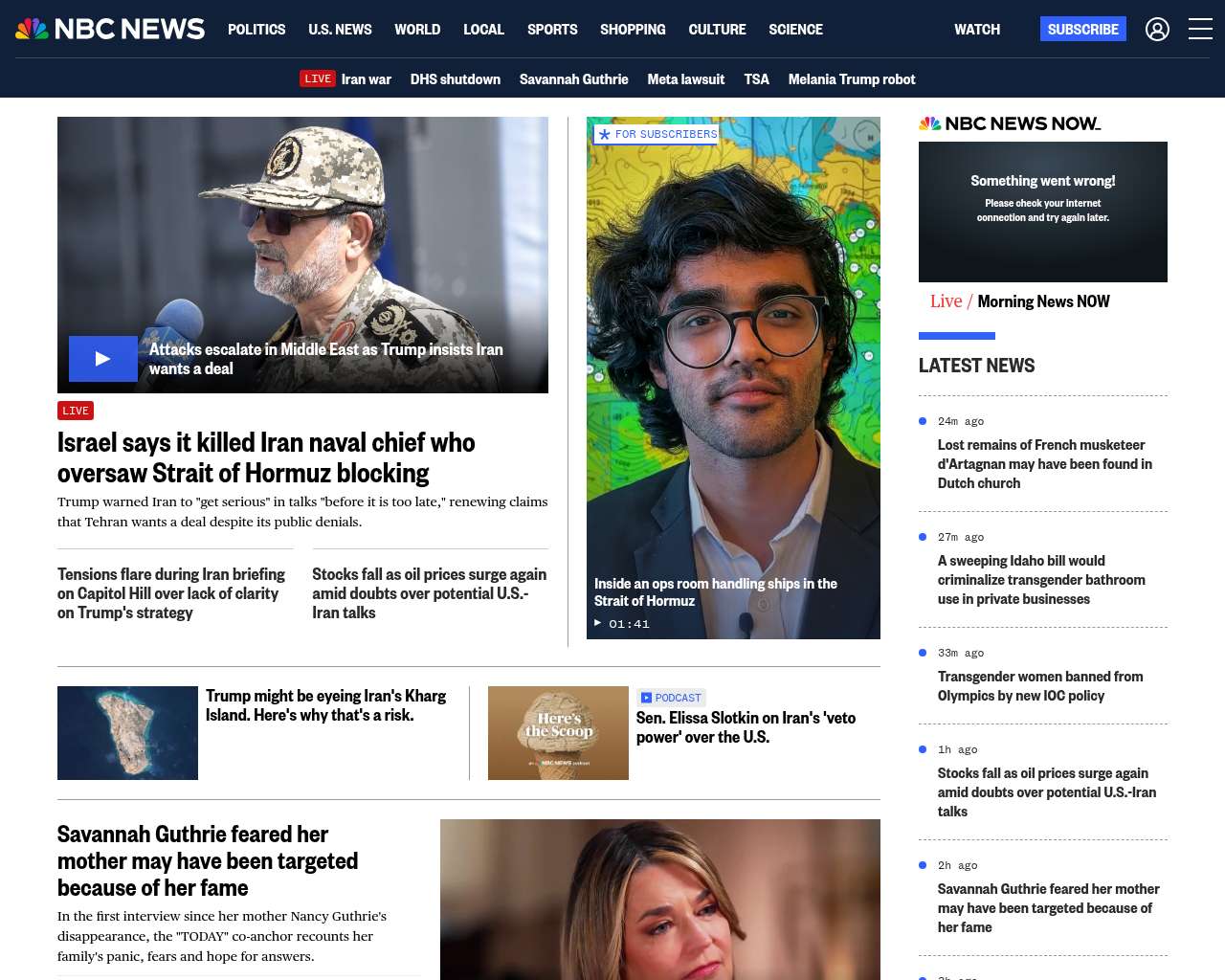Open the Melania Trump robot topic
Screen dimensions: 1225x980
[x=851, y=79]
